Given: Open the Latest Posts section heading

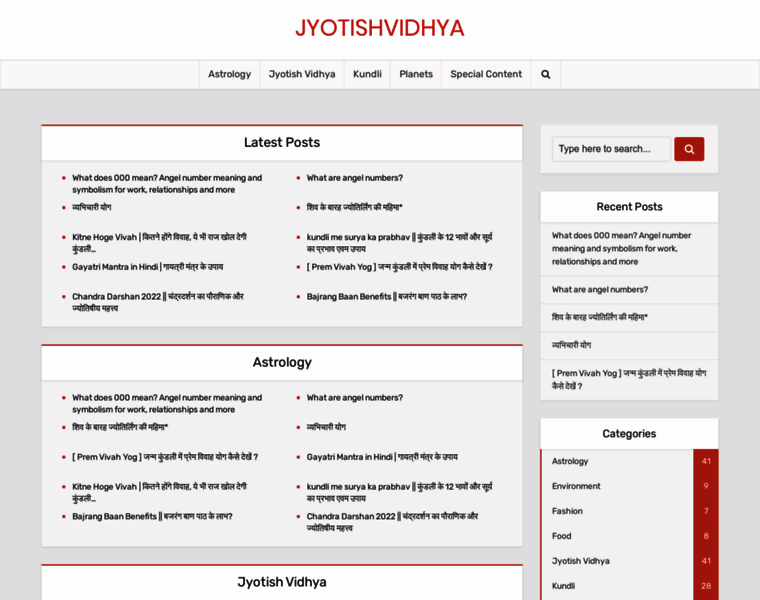Looking at the screenshot, I should [x=282, y=142].
